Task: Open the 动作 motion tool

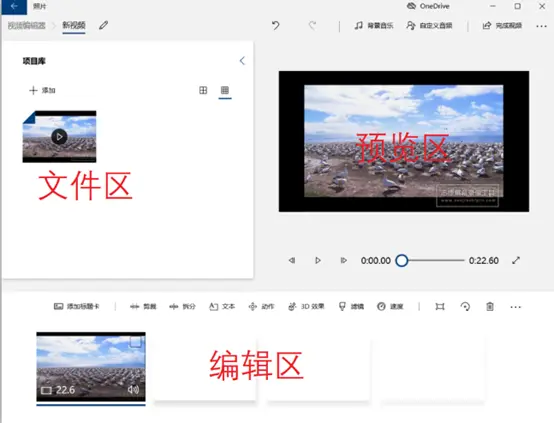Action: click(x=261, y=306)
